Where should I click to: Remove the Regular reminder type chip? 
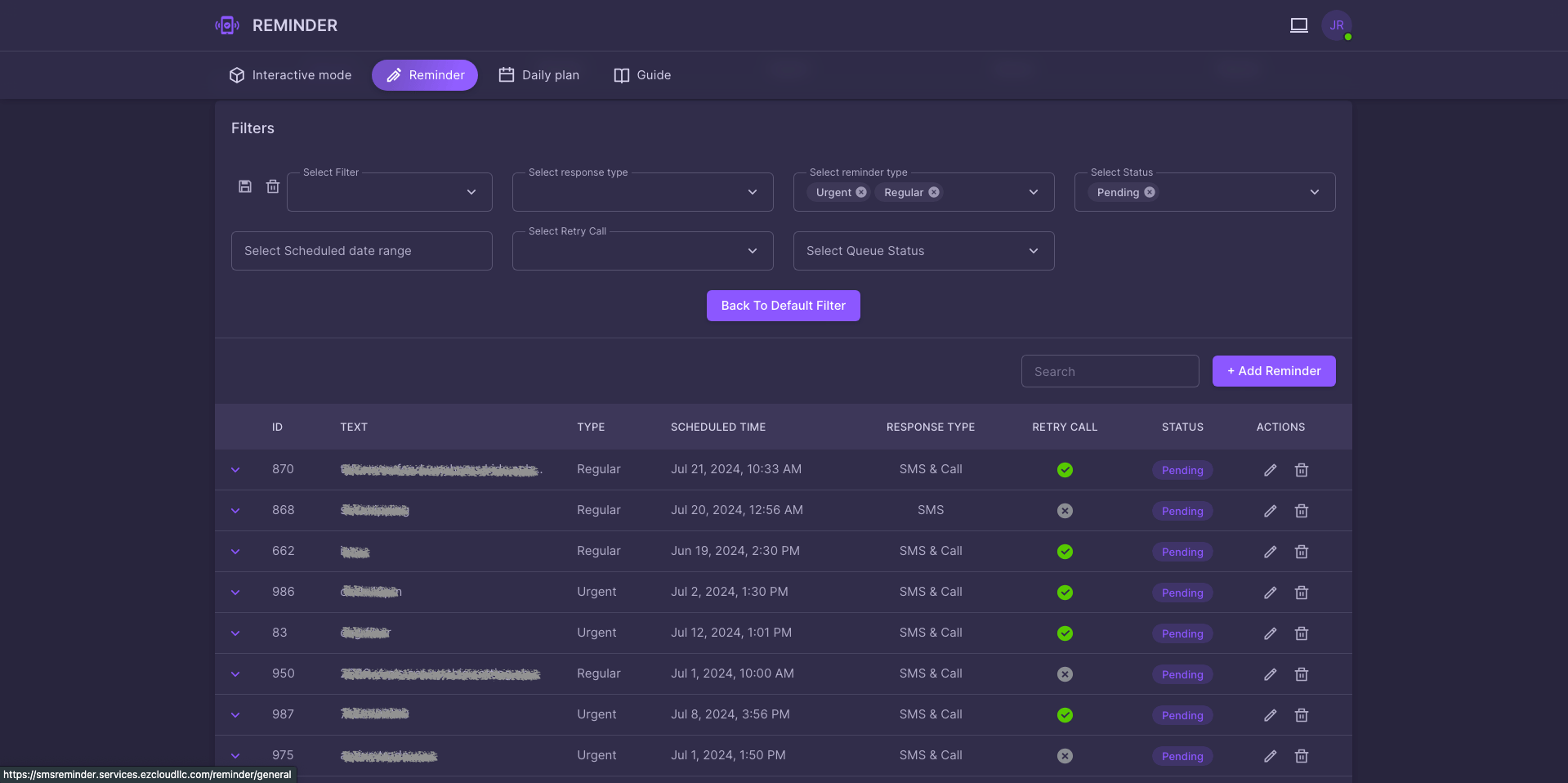tap(934, 192)
